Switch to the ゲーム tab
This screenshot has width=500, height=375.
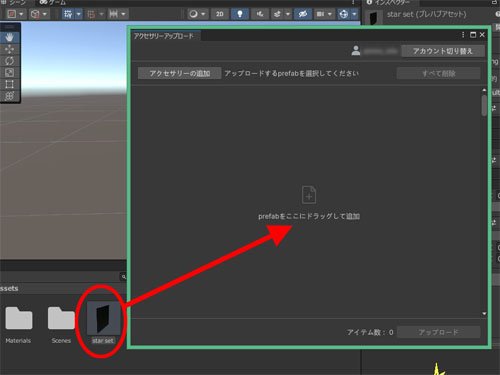[x=53, y=3]
